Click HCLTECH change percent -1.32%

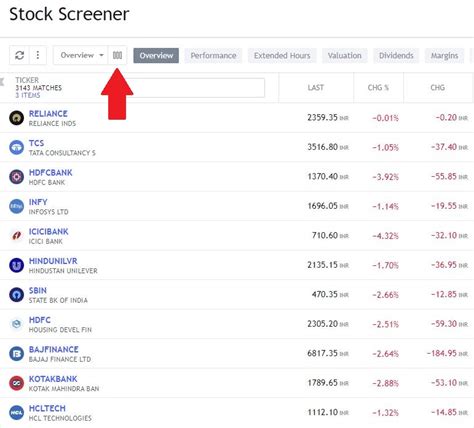385,413
